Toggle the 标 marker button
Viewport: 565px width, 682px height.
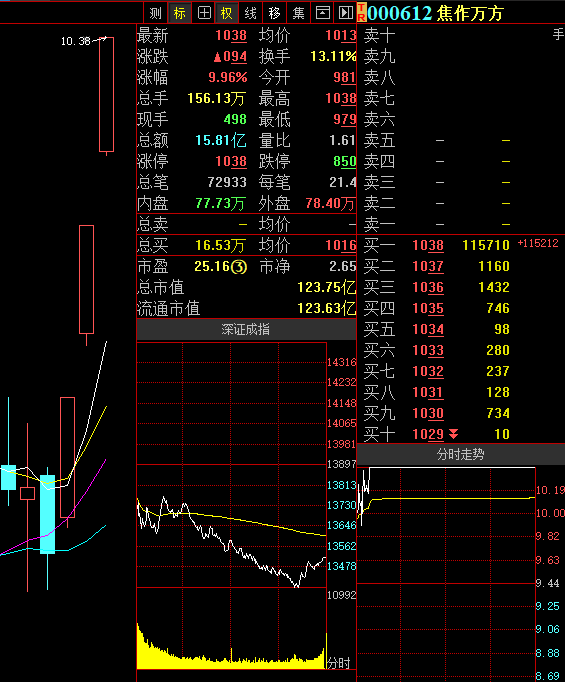point(180,13)
